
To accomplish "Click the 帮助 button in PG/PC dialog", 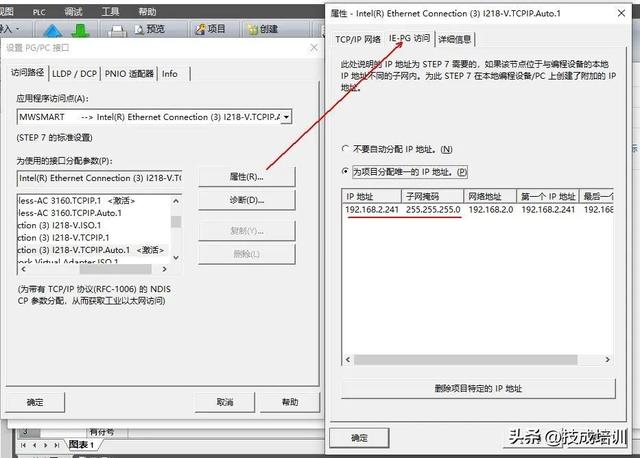I will (x=290, y=402).
